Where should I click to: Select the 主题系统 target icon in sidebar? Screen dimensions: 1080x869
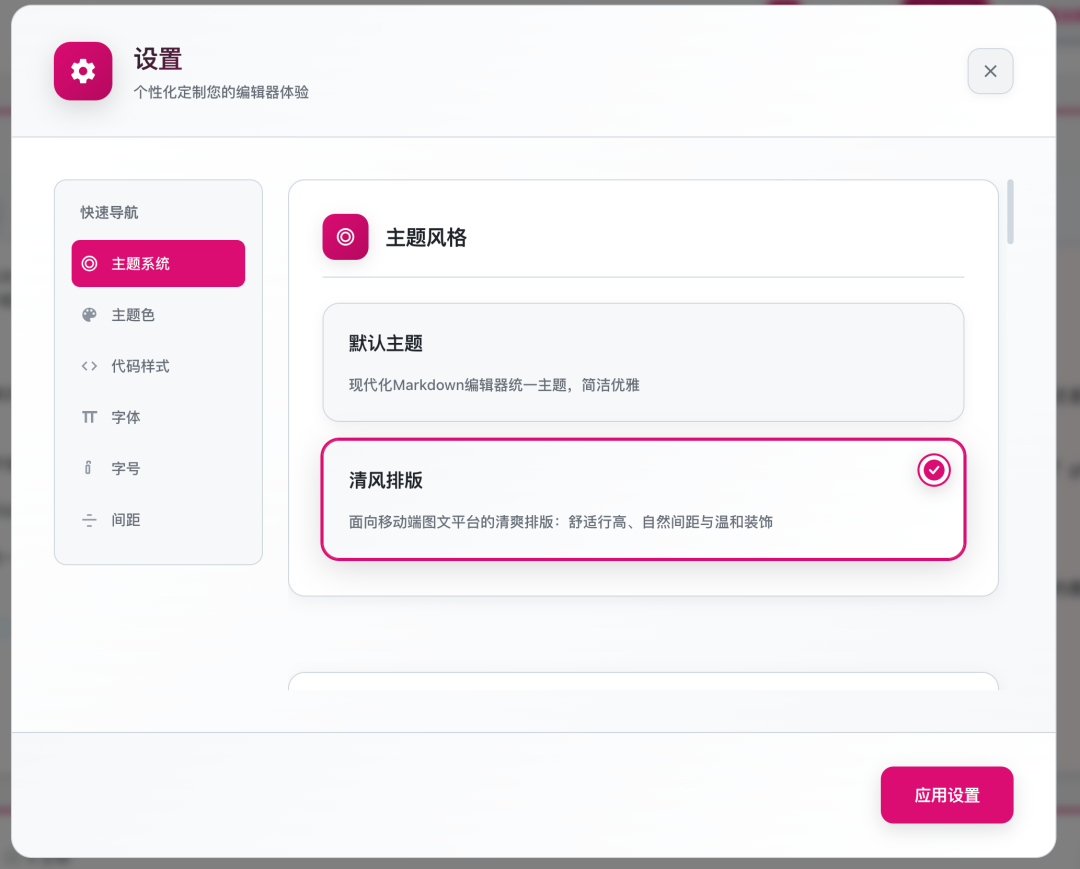click(x=89, y=263)
